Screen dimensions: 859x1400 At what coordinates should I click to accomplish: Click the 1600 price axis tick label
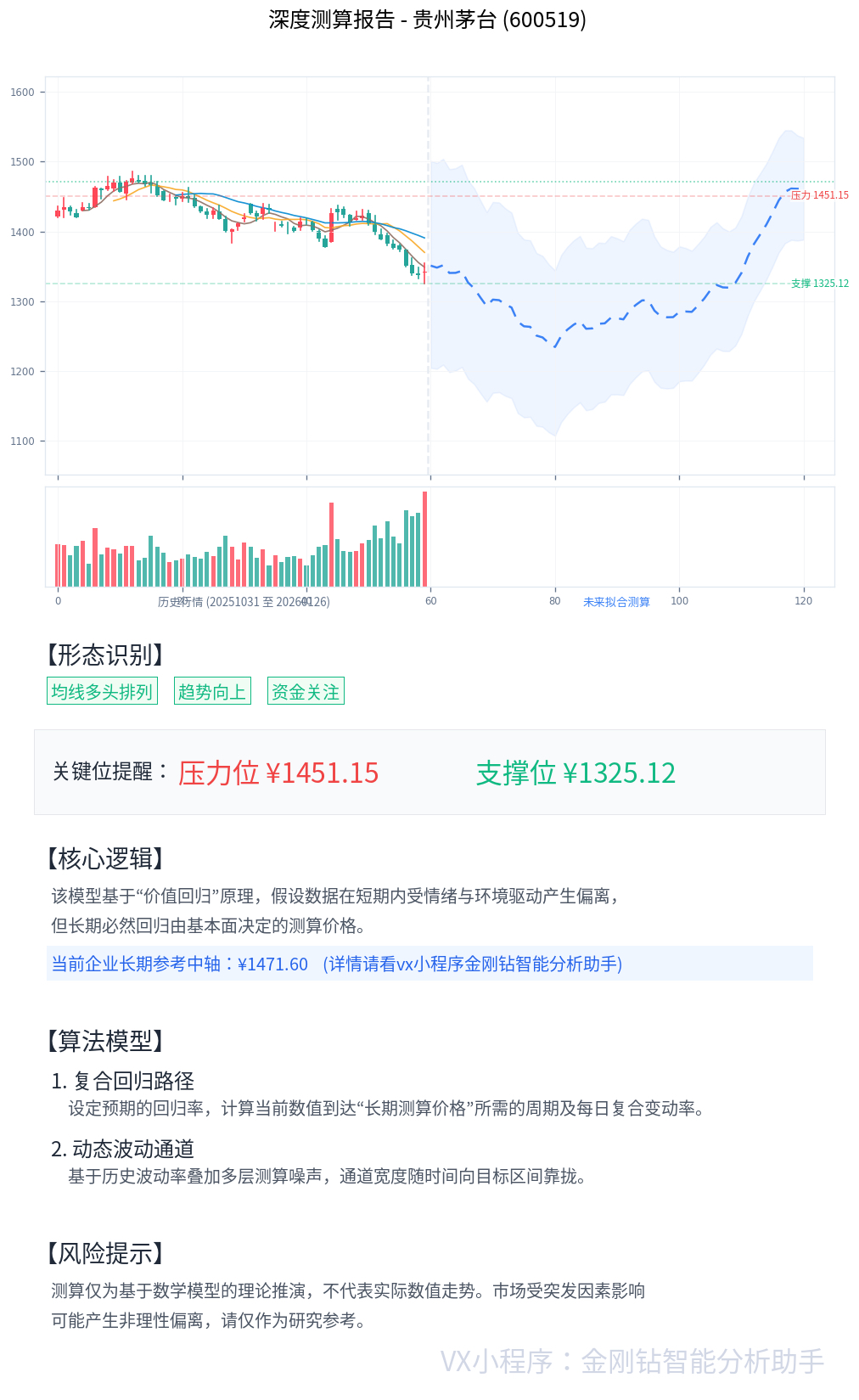(x=22, y=93)
